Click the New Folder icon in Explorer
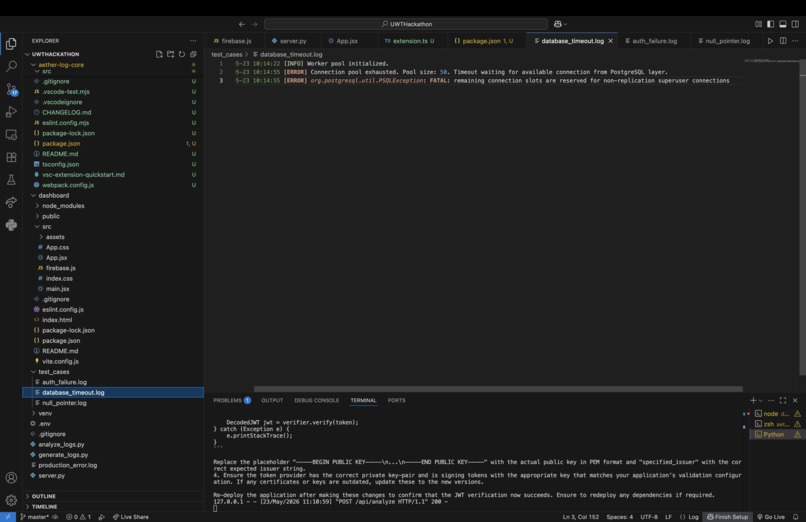806x522 pixels. 170,54
